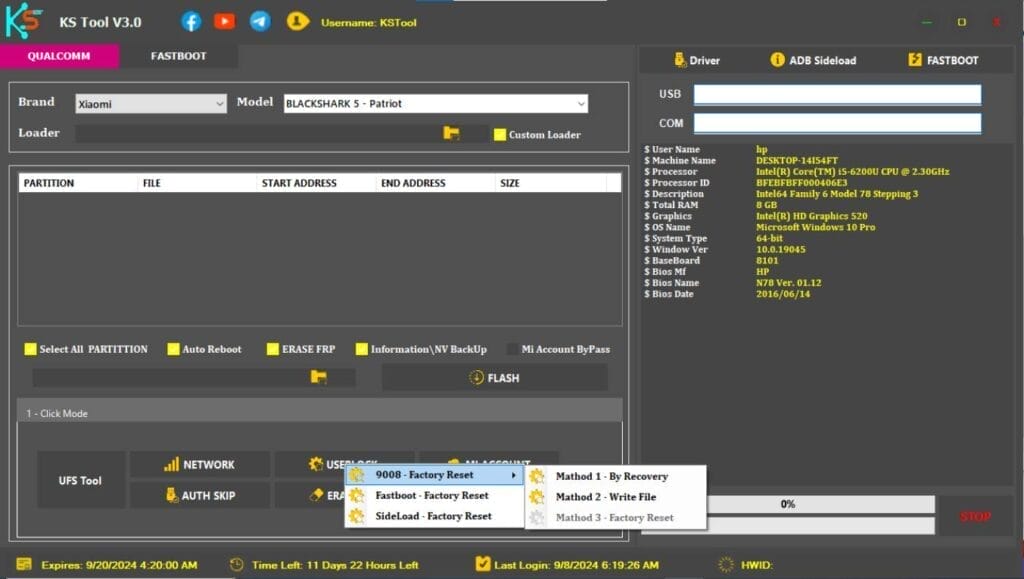Open the Facebook icon in title bar
1024x579 pixels.
click(190, 20)
